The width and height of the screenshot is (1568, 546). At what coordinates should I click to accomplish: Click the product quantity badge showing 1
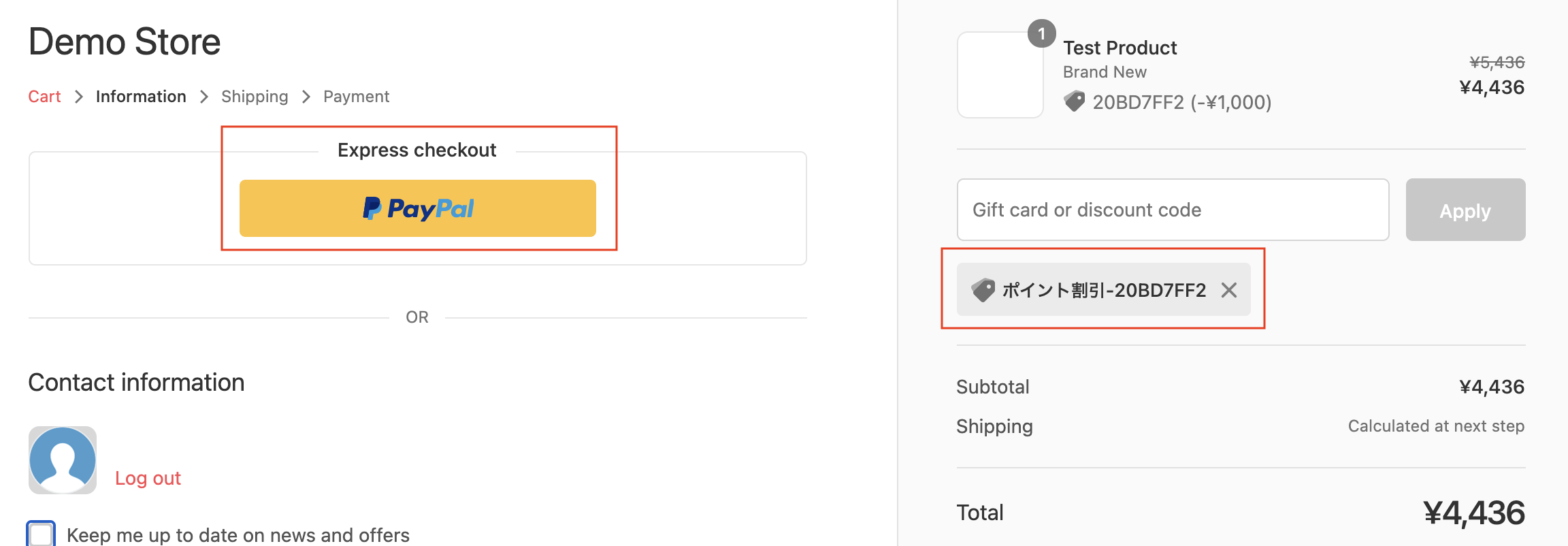pyautogui.click(x=1041, y=34)
